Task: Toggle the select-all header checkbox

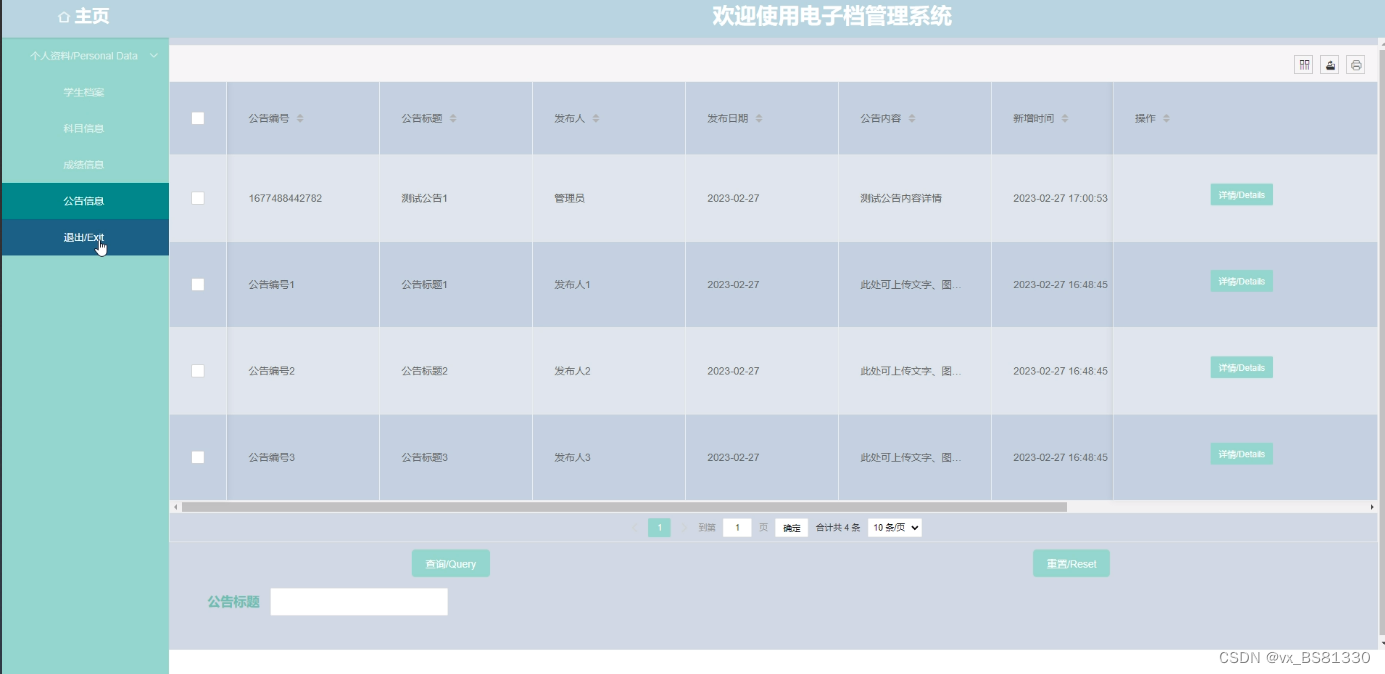Action: coord(198,118)
